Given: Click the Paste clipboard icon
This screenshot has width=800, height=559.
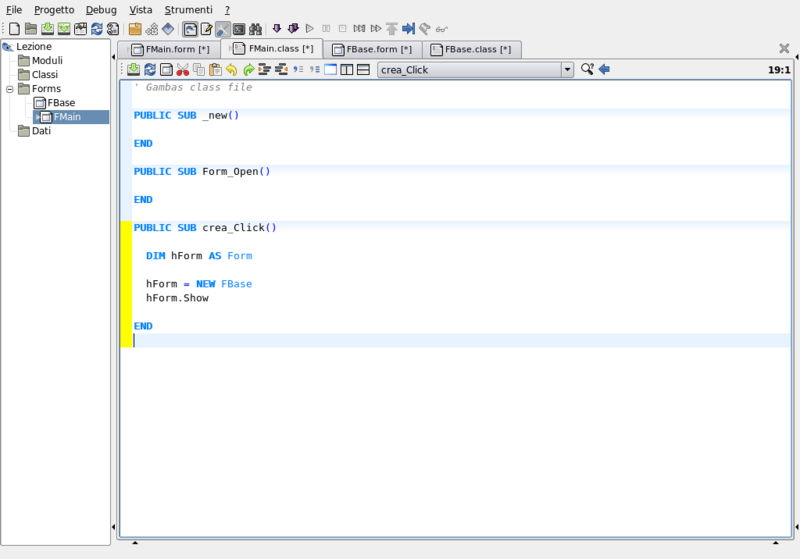Looking at the screenshot, I should click(x=215, y=69).
